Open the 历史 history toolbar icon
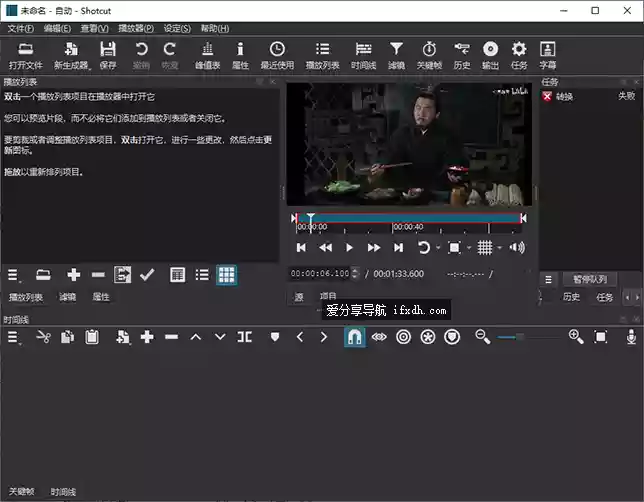The width and height of the screenshot is (644, 502). click(x=462, y=55)
